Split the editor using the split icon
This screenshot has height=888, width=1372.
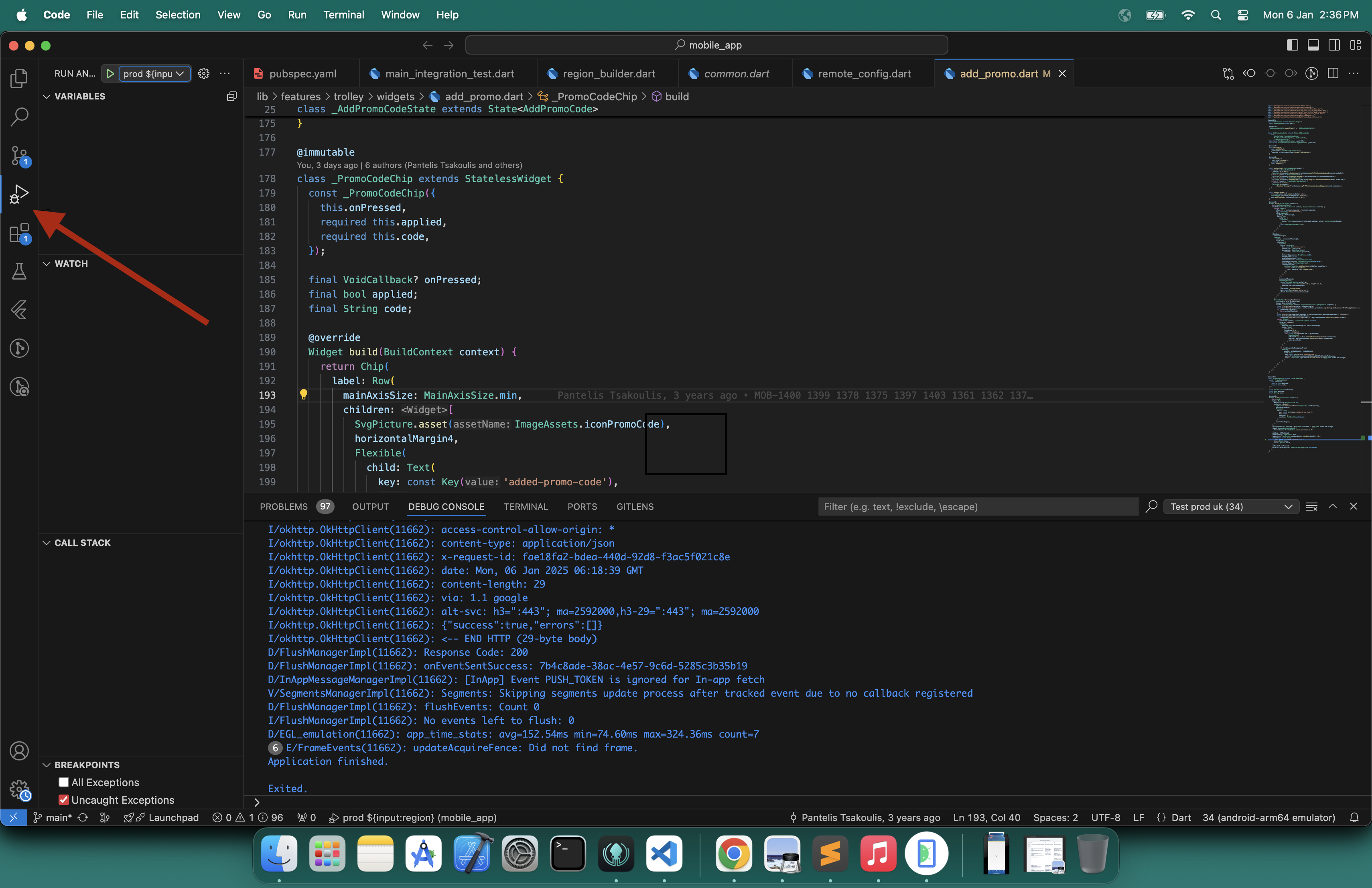pyautogui.click(x=1333, y=73)
